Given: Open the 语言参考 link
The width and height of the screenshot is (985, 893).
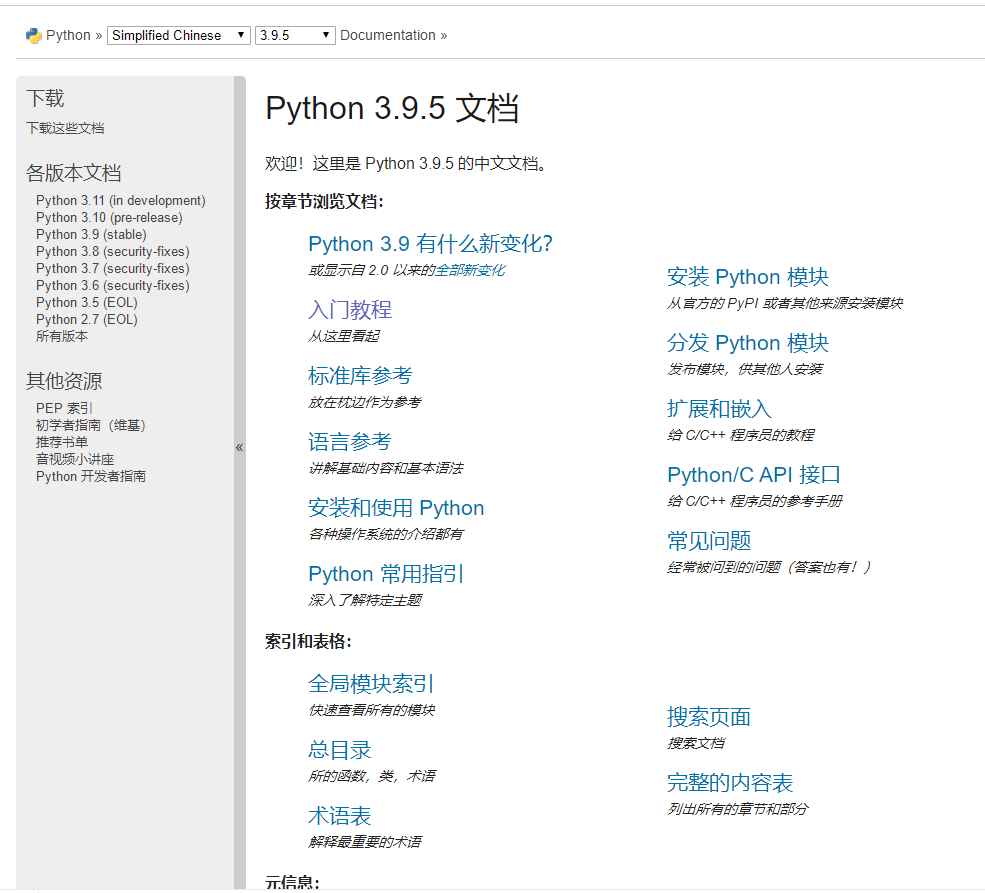Looking at the screenshot, I should click(350, 441).
